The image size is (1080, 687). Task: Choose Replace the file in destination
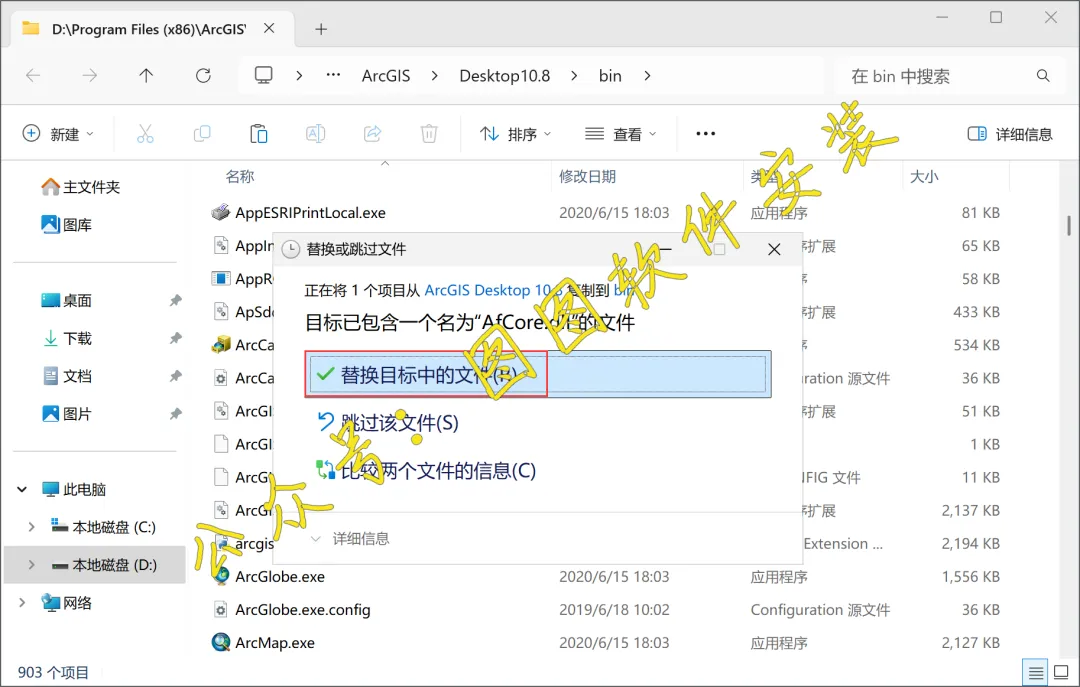coord(538,374)
